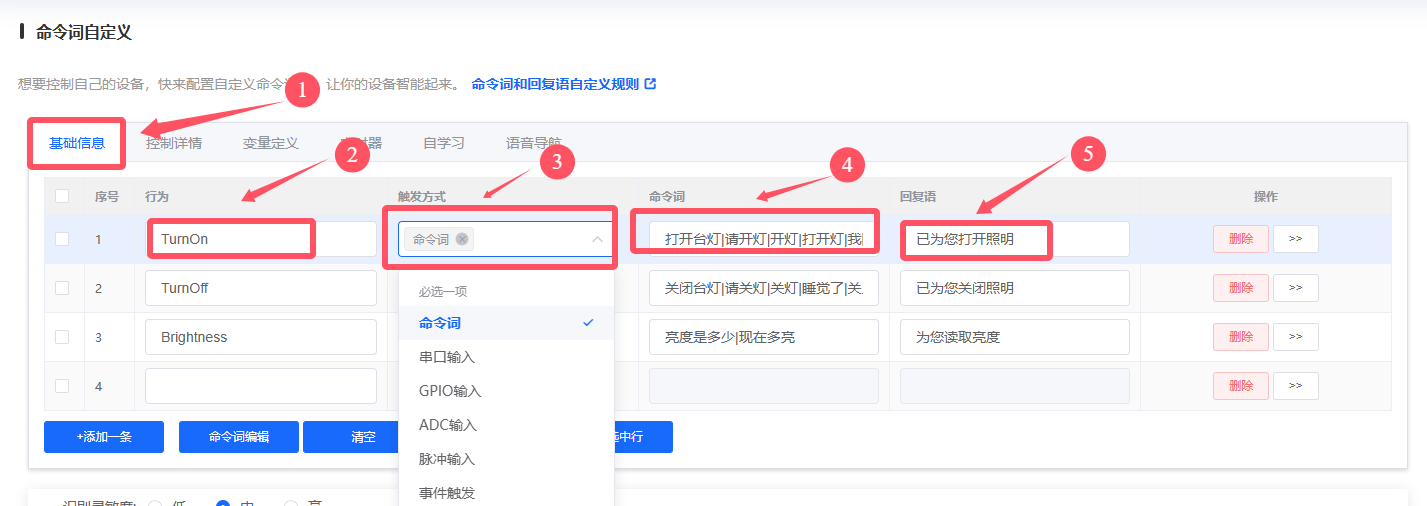Delete row 3 Brightness via 删除
The height and width of the screenshot is (506, 1427).
coord(1241,337)
